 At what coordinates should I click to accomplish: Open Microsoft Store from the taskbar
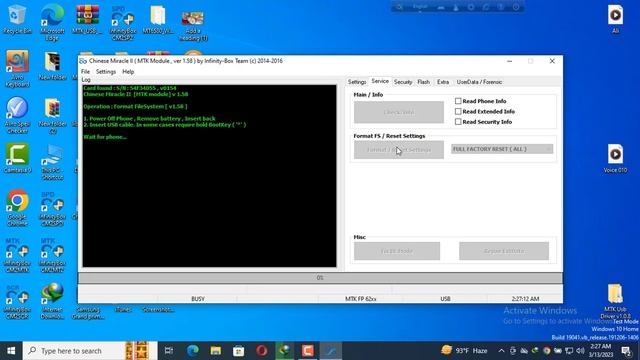click(239, 351)
